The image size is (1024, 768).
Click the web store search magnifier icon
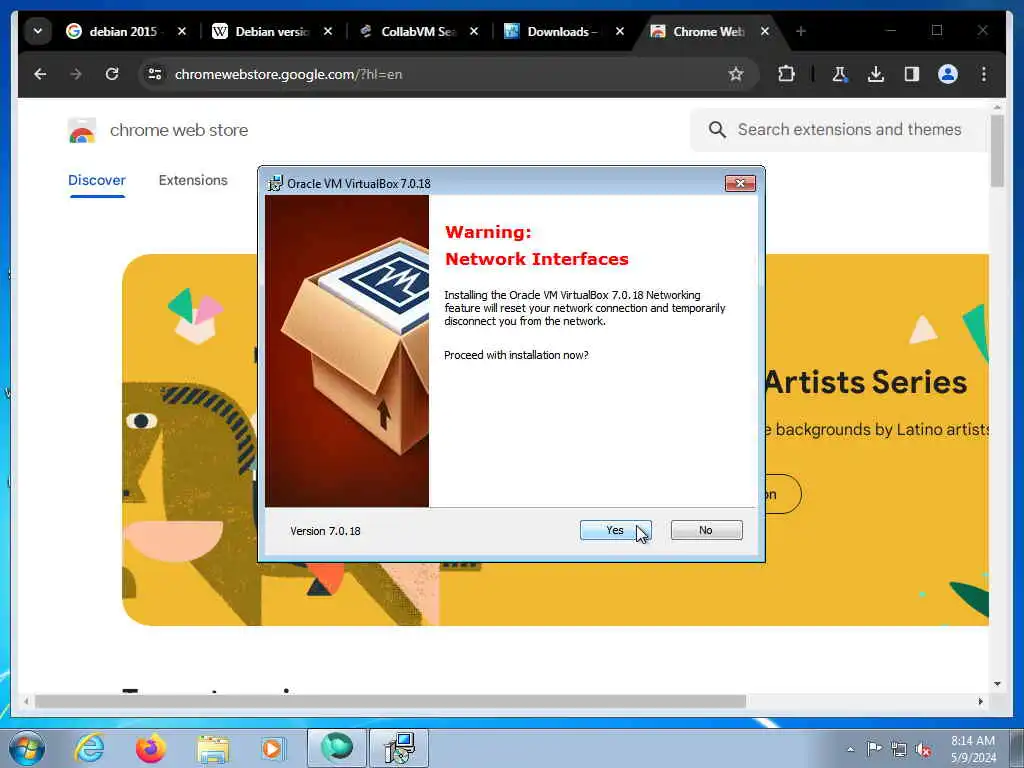click(x=717, y=129)
